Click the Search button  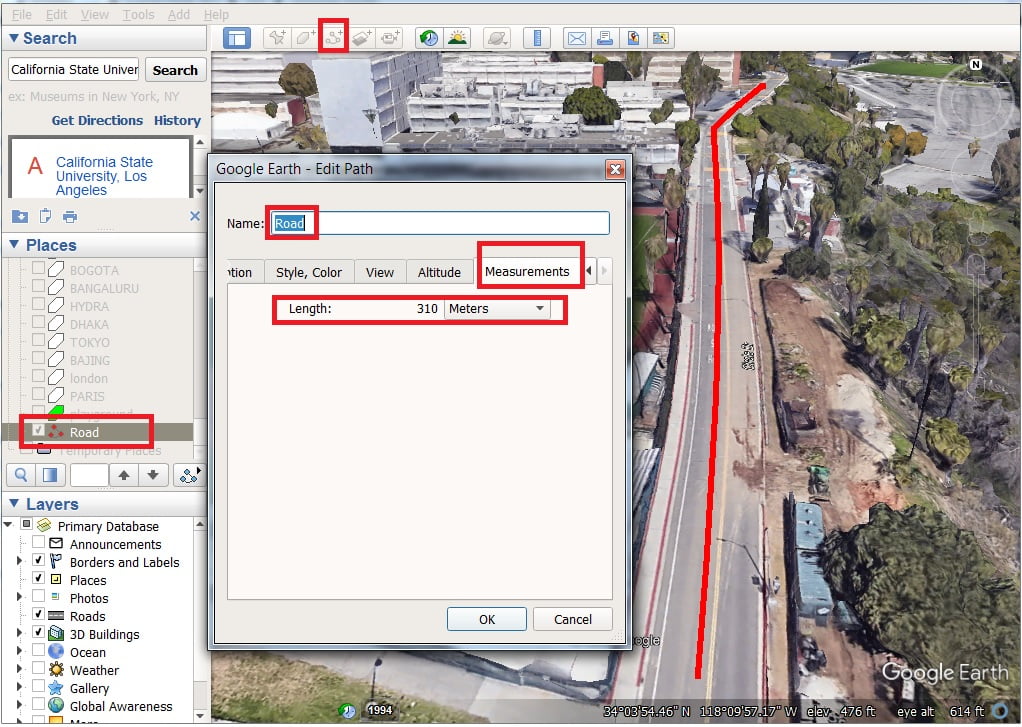[175, 70]
